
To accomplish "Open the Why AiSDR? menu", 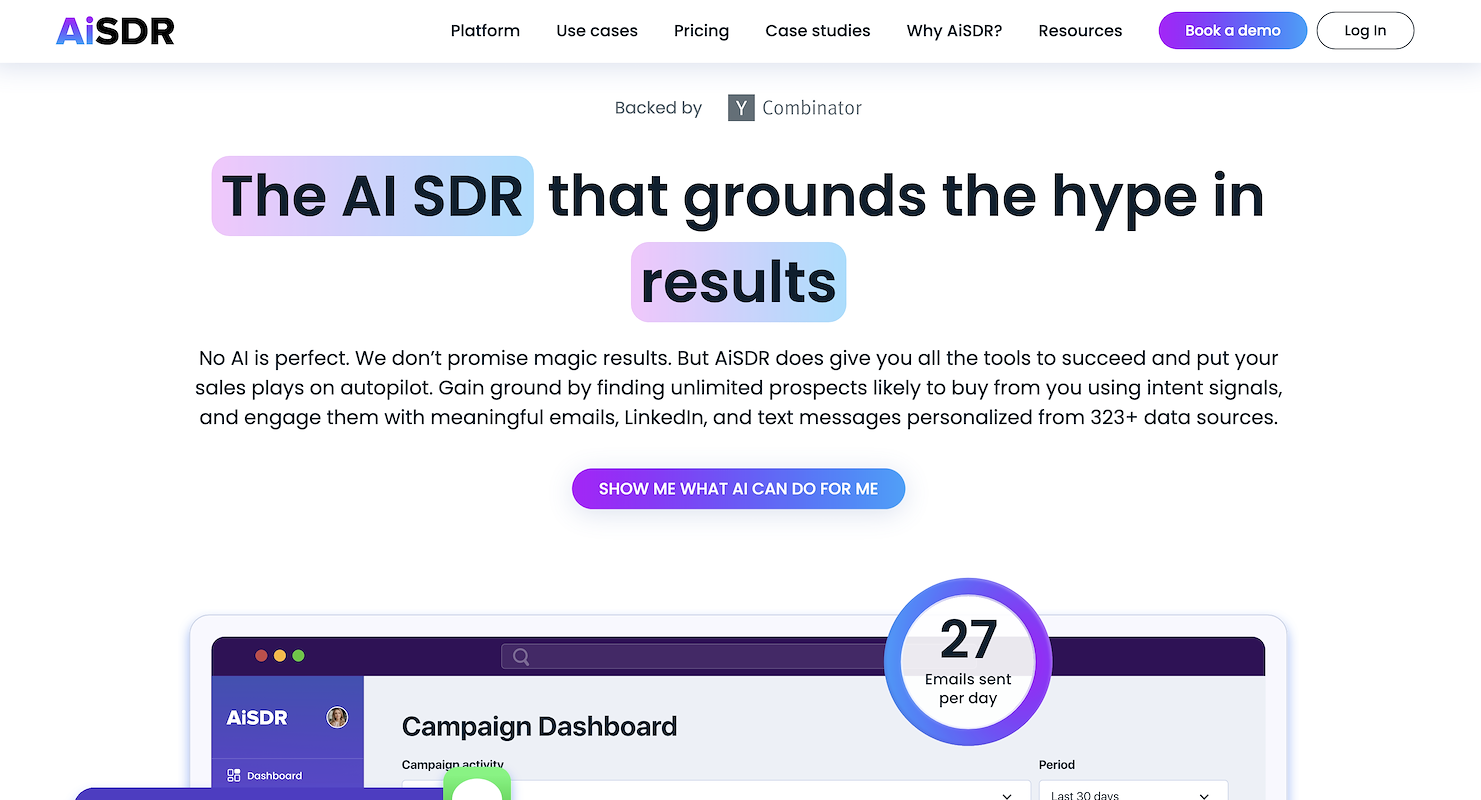I will click(954, 31).
